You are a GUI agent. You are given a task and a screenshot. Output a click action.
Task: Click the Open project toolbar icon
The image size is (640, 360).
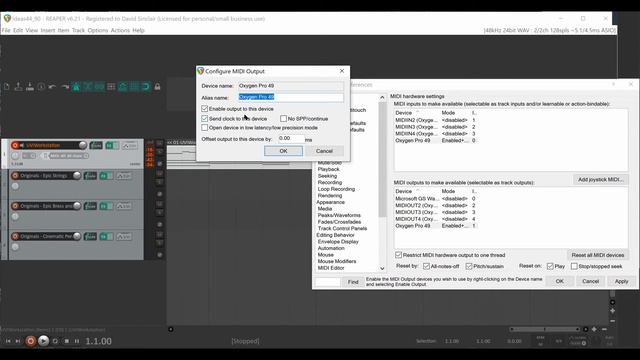pos(18,87)
